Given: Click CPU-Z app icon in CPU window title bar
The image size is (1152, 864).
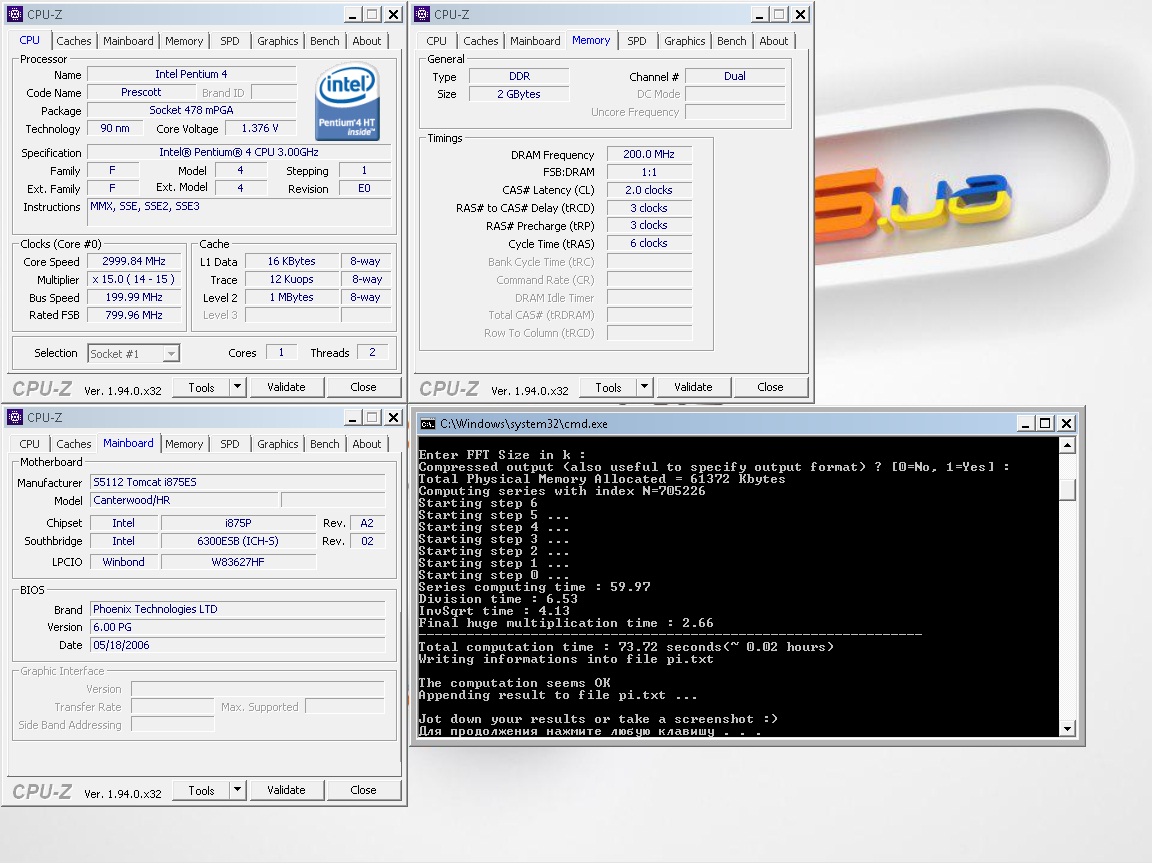Looking at the screenshot, I should pyautogui.click(x=15, y=14).
